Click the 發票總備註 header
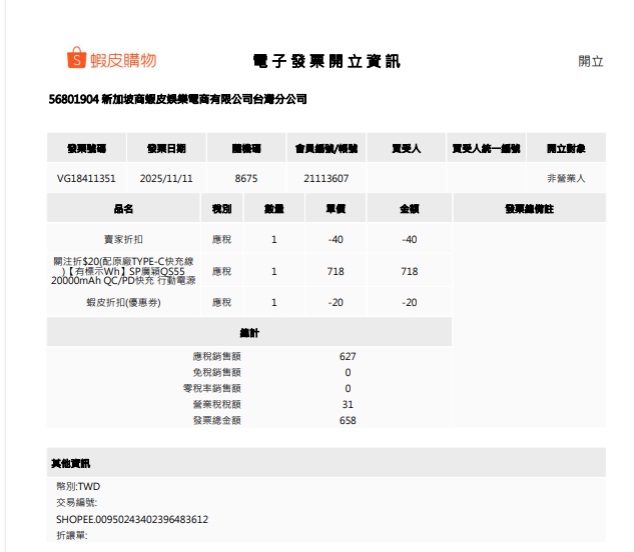 (529, 209)
